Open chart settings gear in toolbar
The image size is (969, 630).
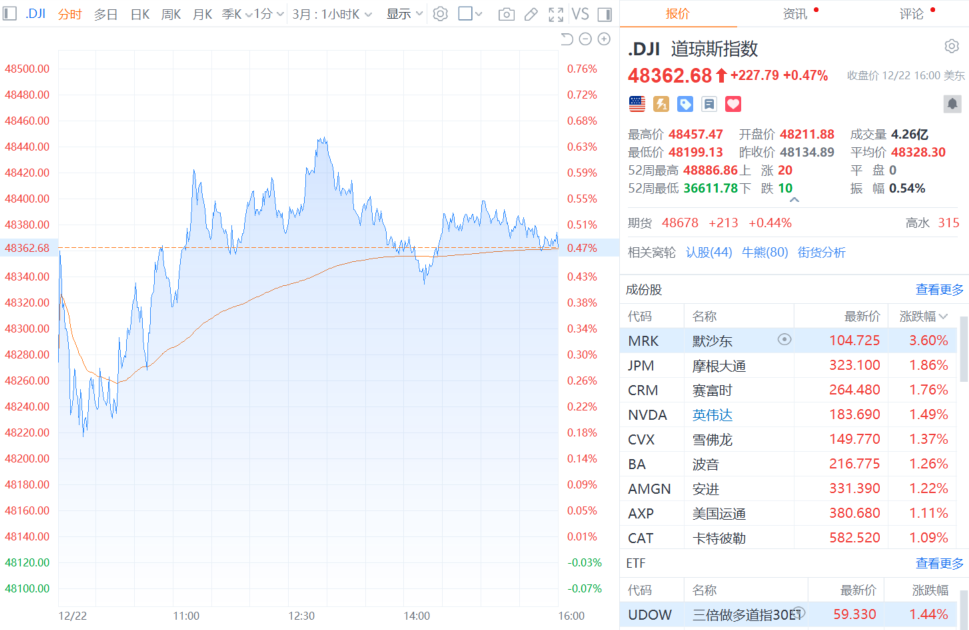(440, 14)
